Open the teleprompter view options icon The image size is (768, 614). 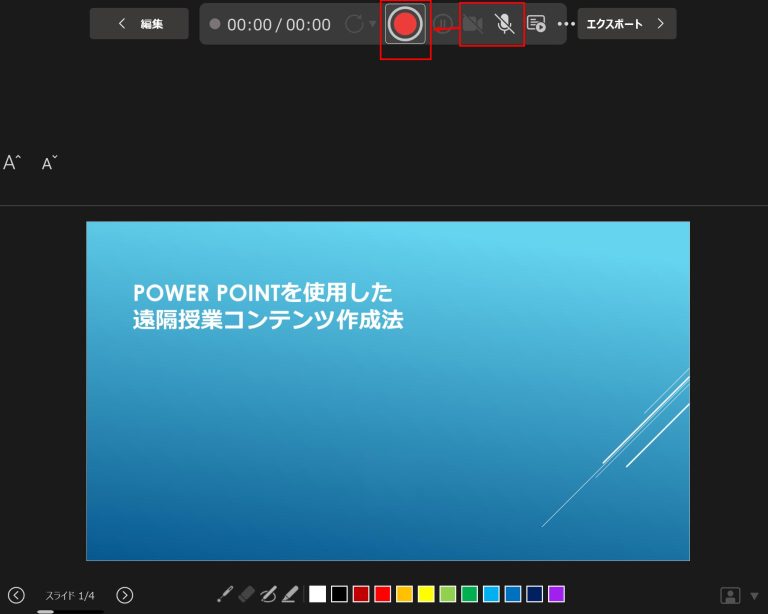(536, 24)
